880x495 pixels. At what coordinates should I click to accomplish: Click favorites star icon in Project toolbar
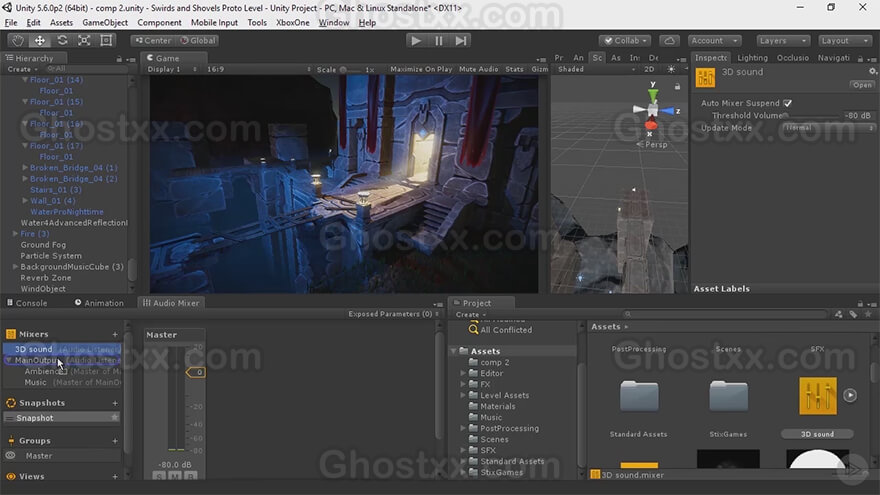[868, 314]
